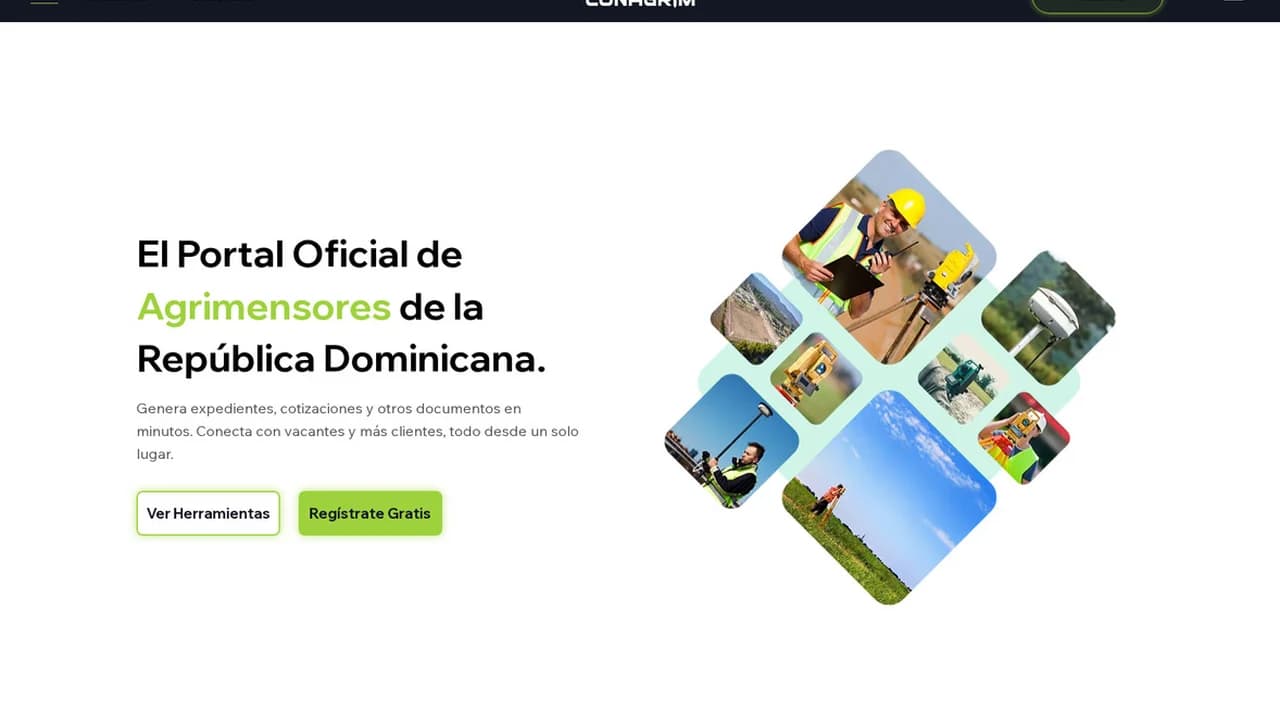Image resolution: width=1280 pixels, height=720 pixels.
Task: Select the aerial land plot photo
Action: point(756,318)
